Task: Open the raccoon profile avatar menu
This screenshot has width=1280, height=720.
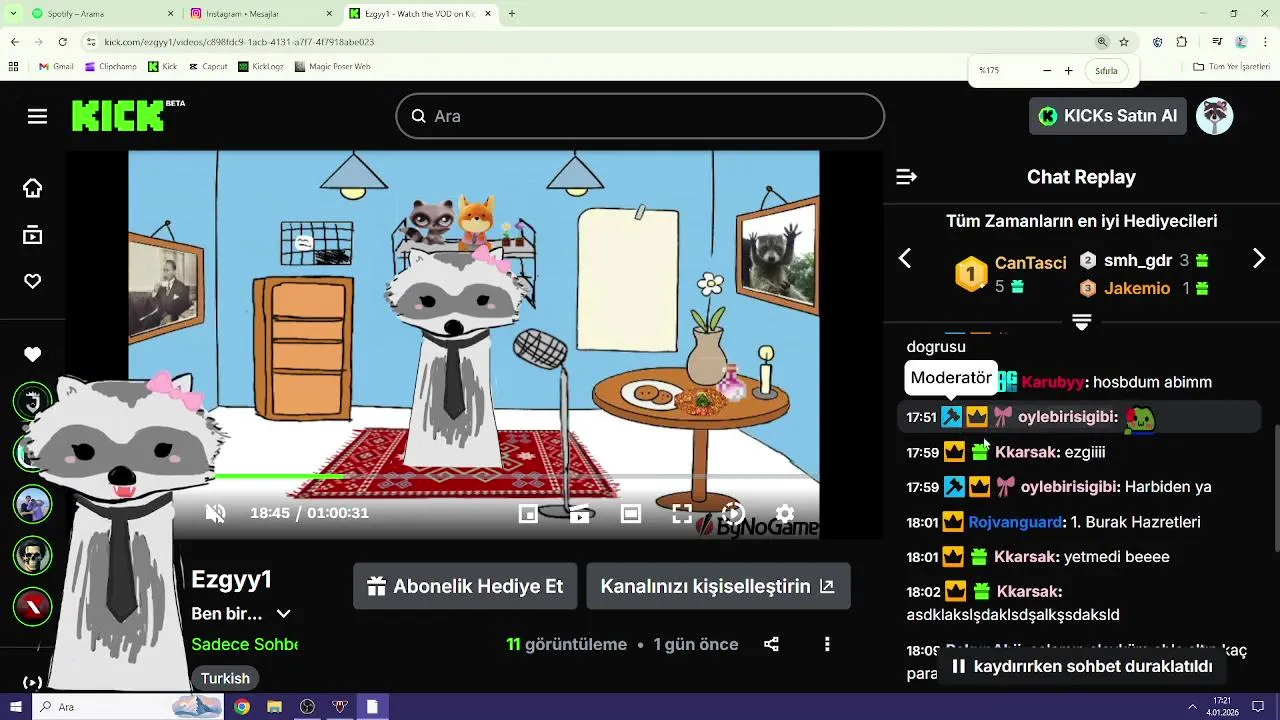Action: tap(1215, 116)
